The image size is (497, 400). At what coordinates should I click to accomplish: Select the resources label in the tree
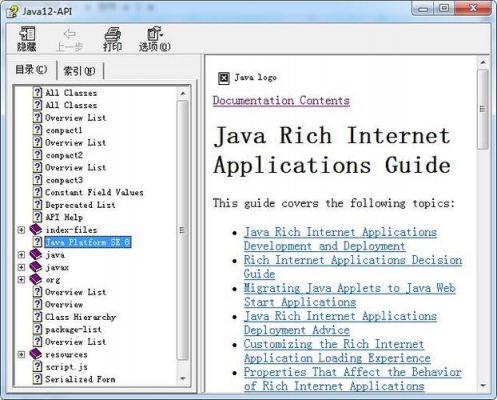[x=66, y=354]
